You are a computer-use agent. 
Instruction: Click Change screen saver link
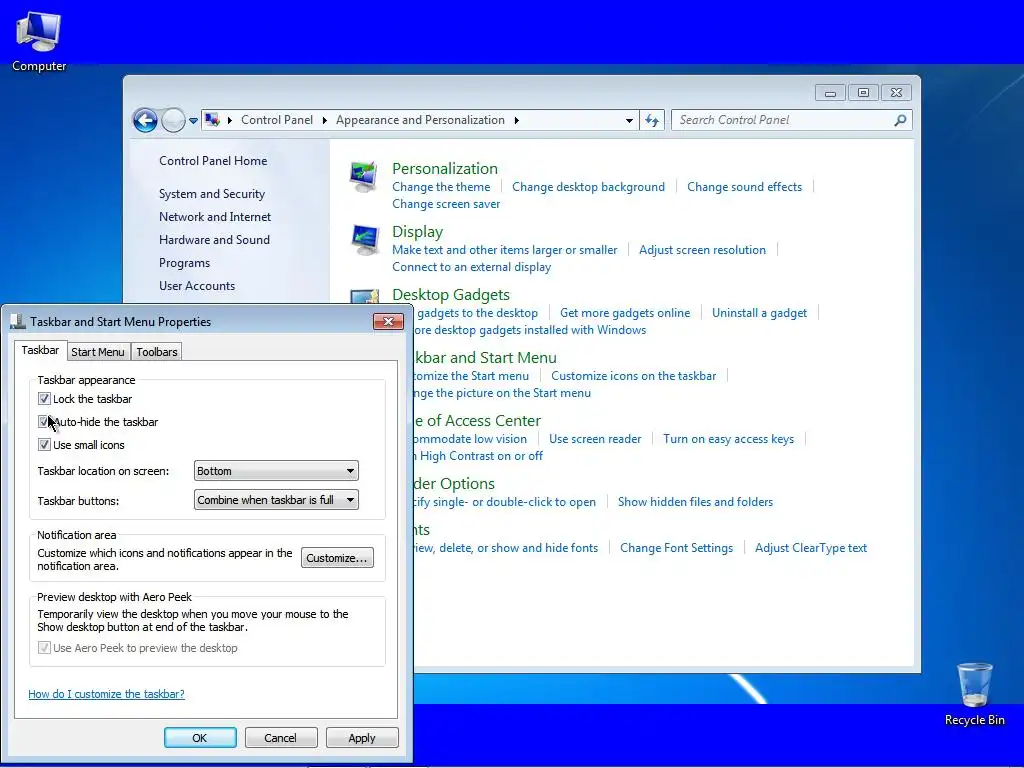point(446,204)
